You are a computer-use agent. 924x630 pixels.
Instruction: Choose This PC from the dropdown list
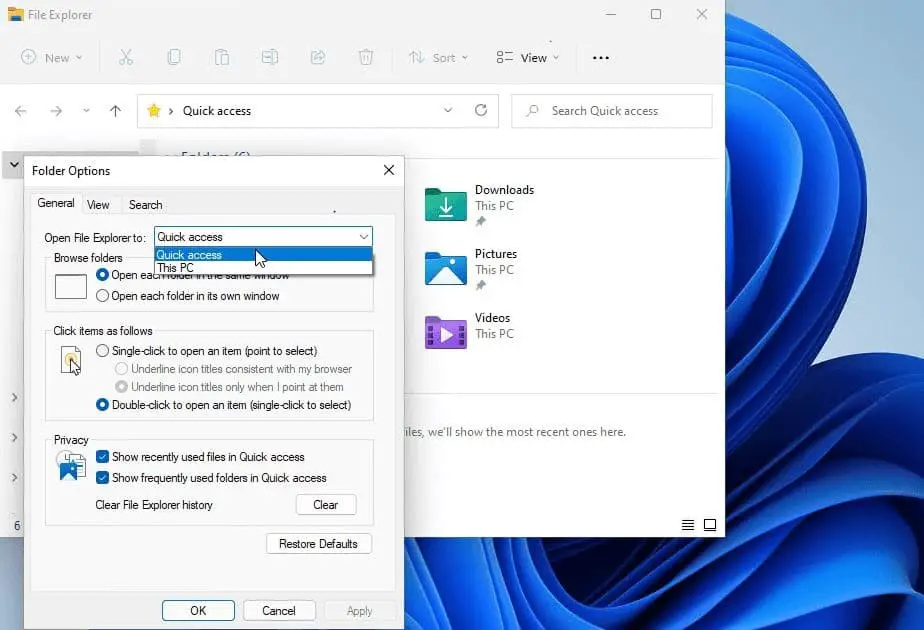click(176, 268)
